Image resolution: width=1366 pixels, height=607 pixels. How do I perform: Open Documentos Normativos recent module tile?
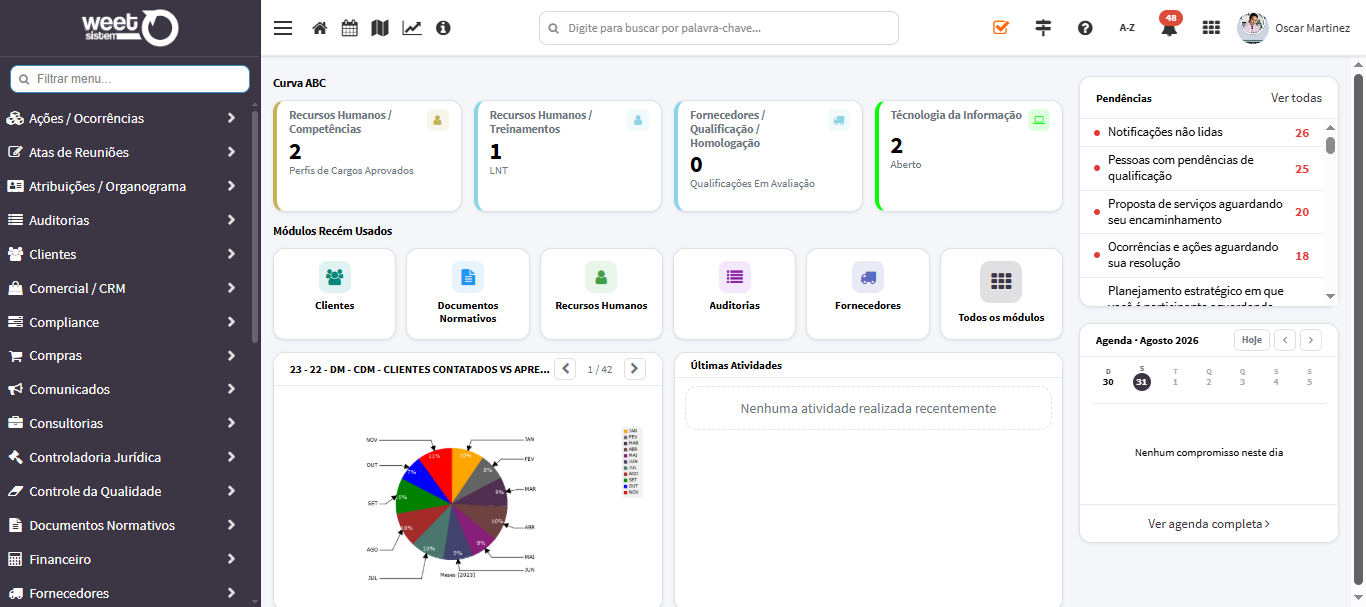pyautogui.click(x=468, y=294)
